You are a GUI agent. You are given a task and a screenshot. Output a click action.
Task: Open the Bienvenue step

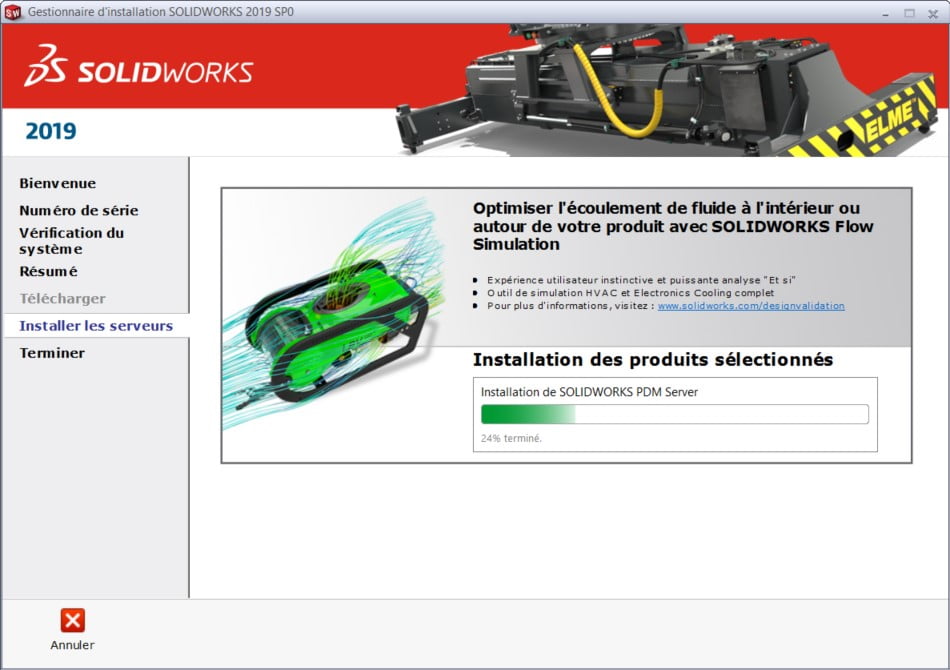point(58,183)
